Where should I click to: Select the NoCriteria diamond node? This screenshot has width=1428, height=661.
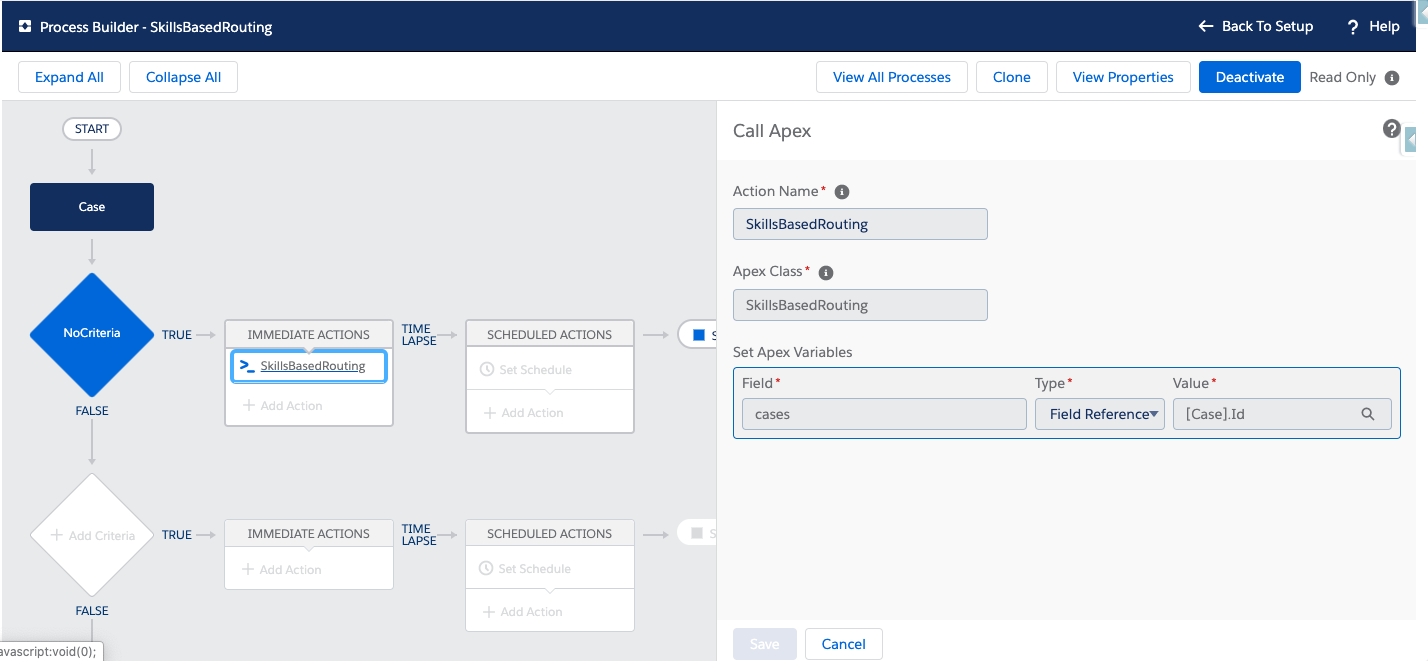(91, 334)
